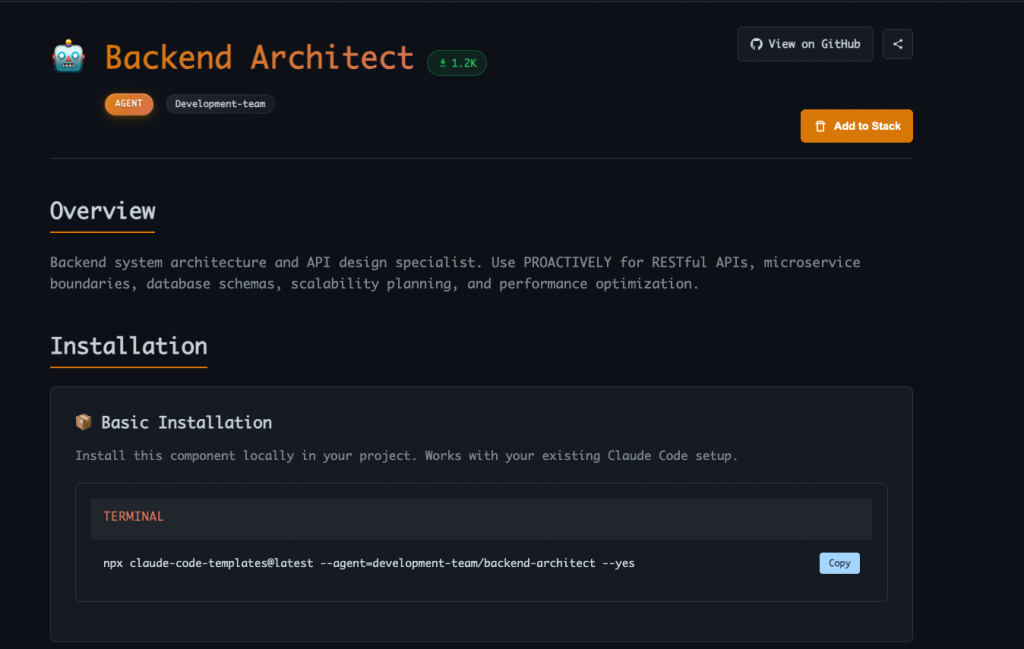
Task: Select the Development-team category tag
Action: click(x=220, y=104)
